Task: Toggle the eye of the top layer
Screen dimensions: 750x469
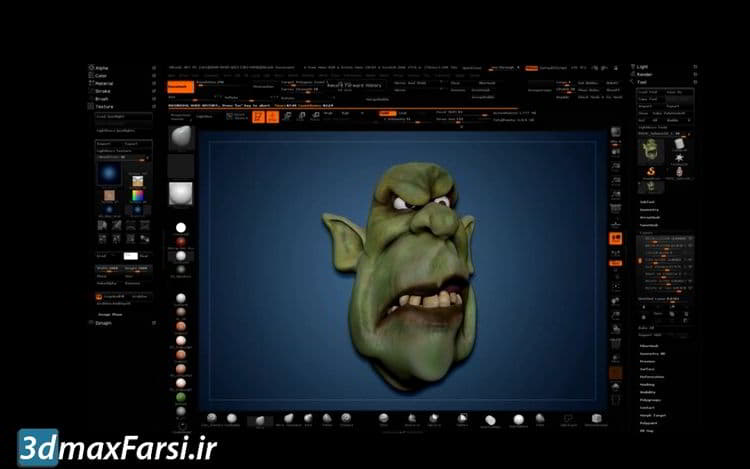Action: [690, 238]
